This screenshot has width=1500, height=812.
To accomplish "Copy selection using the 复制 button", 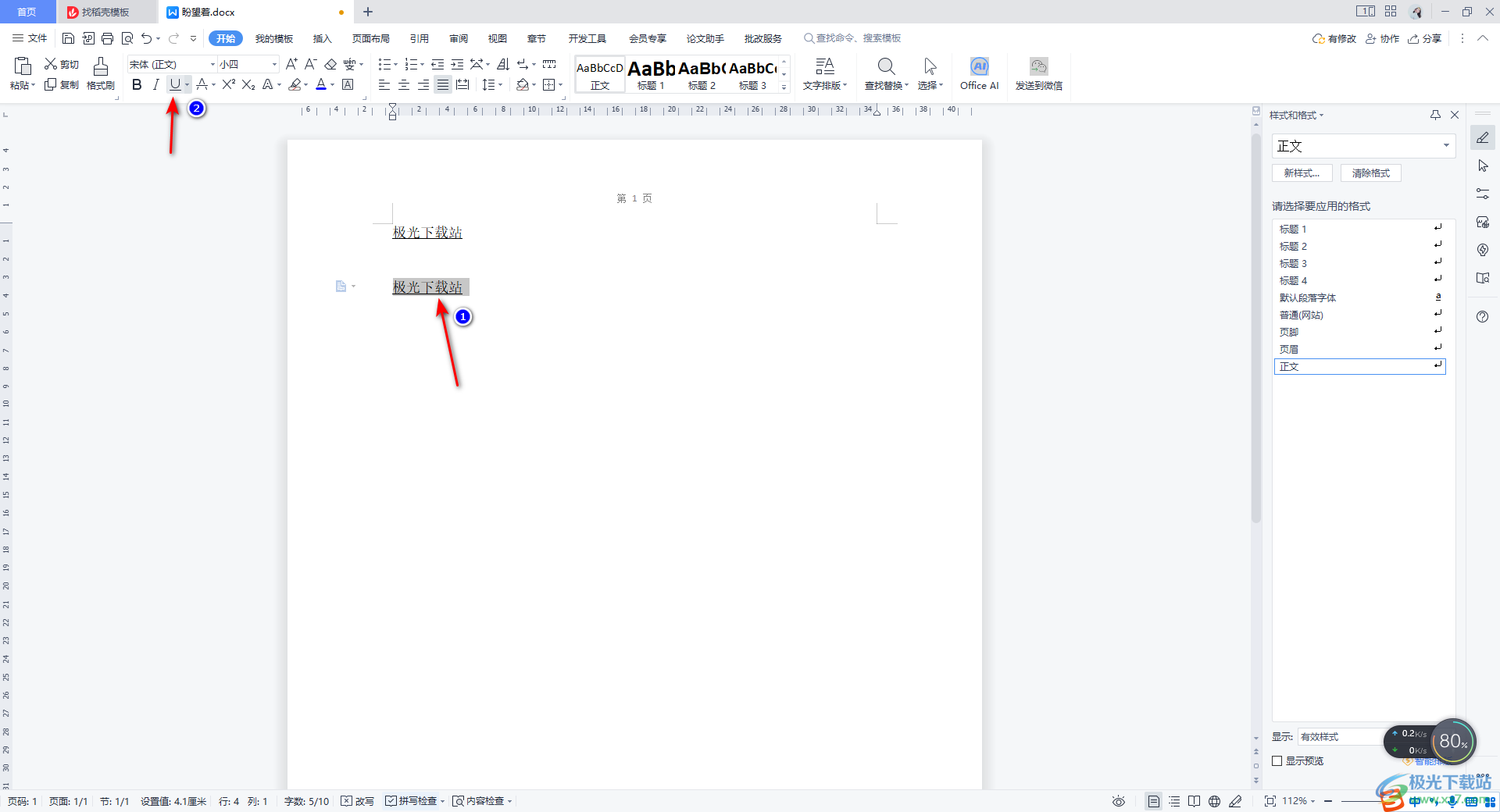I will pyautogui.click(x=62, y=84).
